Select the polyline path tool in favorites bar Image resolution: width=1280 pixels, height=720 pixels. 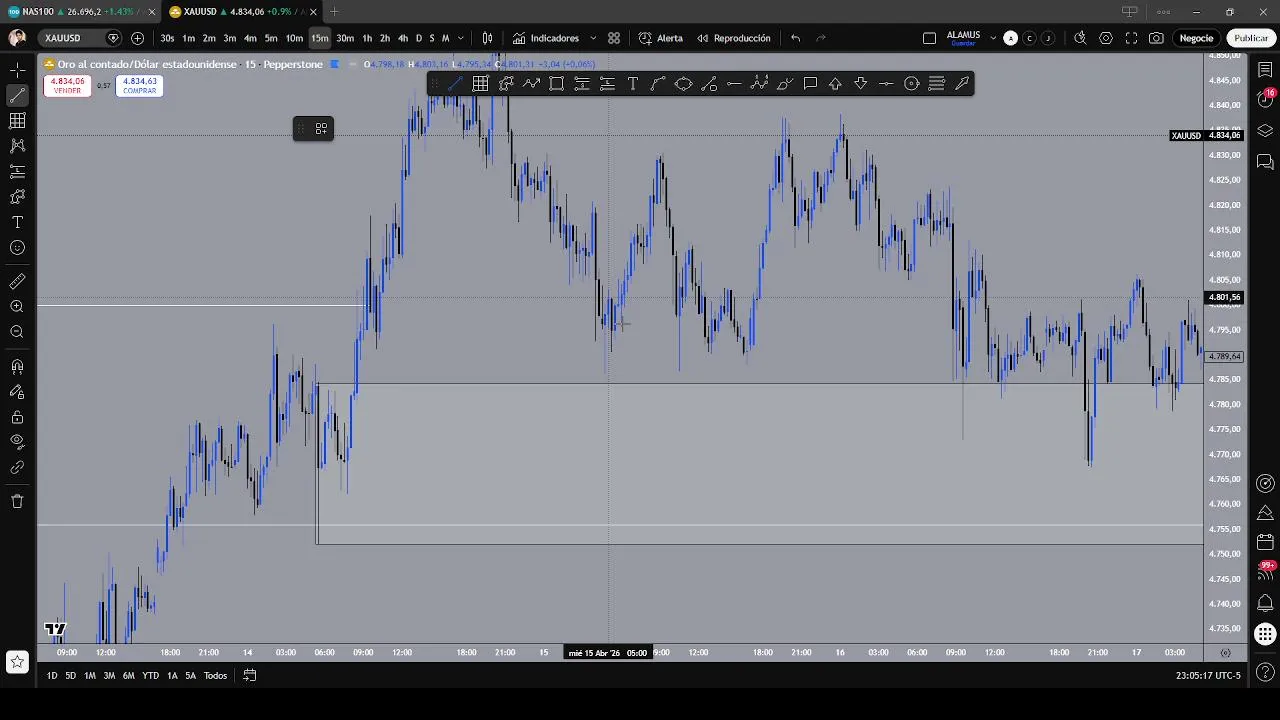(531, 84)
